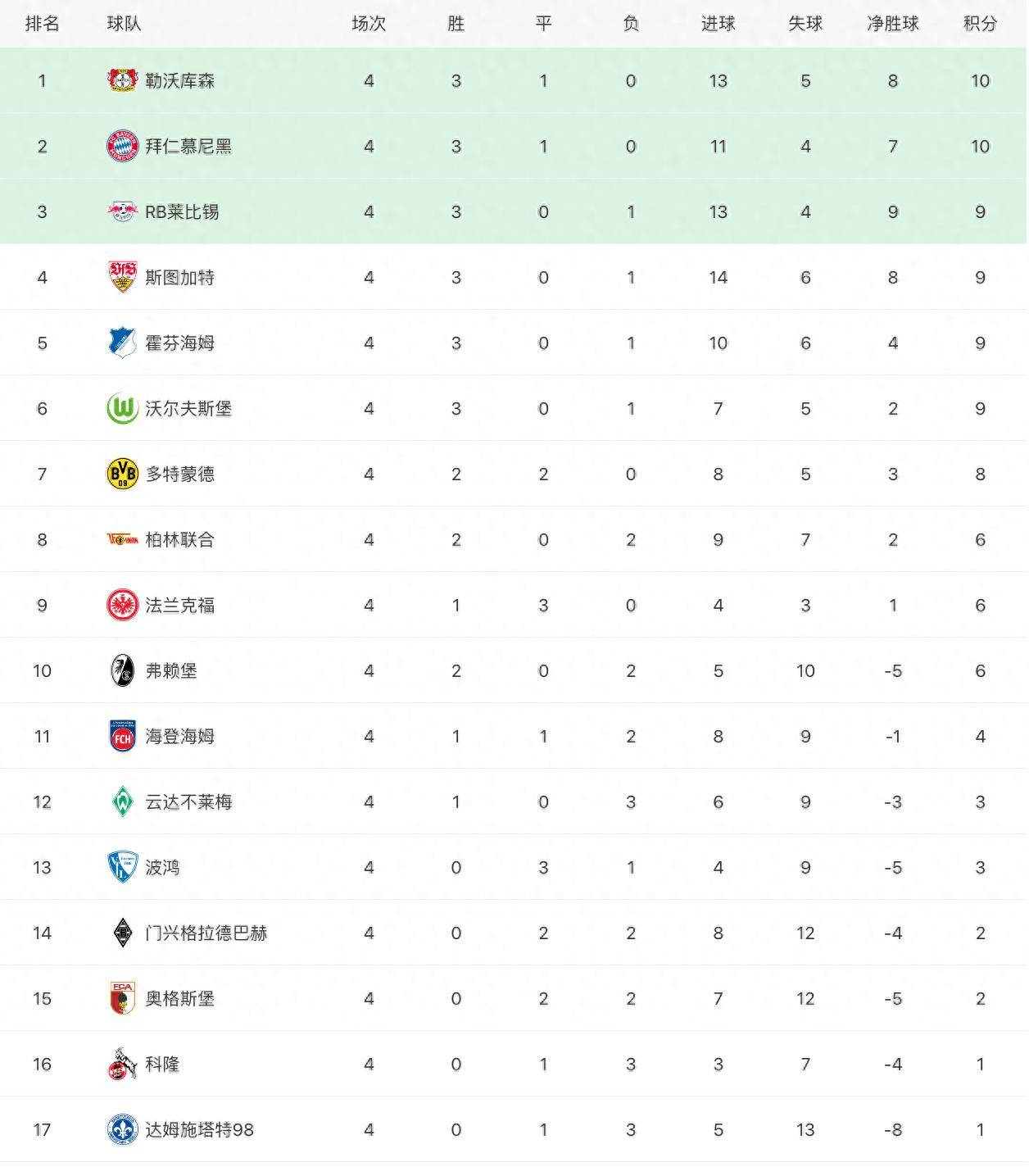The width and height of the screenshot is (1029, 1176).
Task: Click the 进球 column header
Action: coord(718,24)
